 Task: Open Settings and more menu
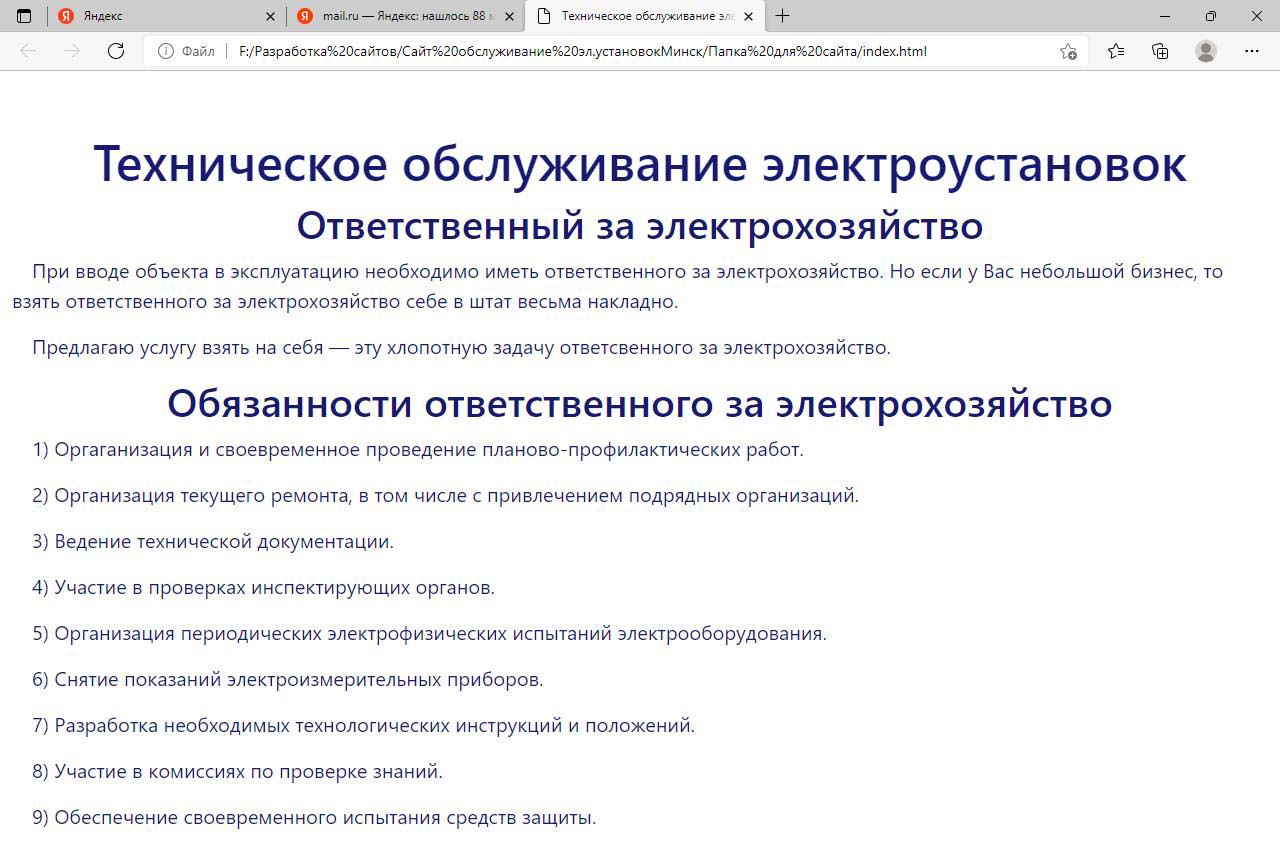[x=1252, y=51]
